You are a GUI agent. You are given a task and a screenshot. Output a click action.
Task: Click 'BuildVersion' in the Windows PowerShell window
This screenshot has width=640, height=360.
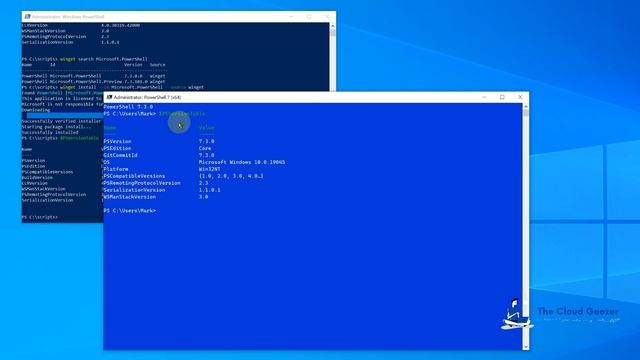(37, 178)
